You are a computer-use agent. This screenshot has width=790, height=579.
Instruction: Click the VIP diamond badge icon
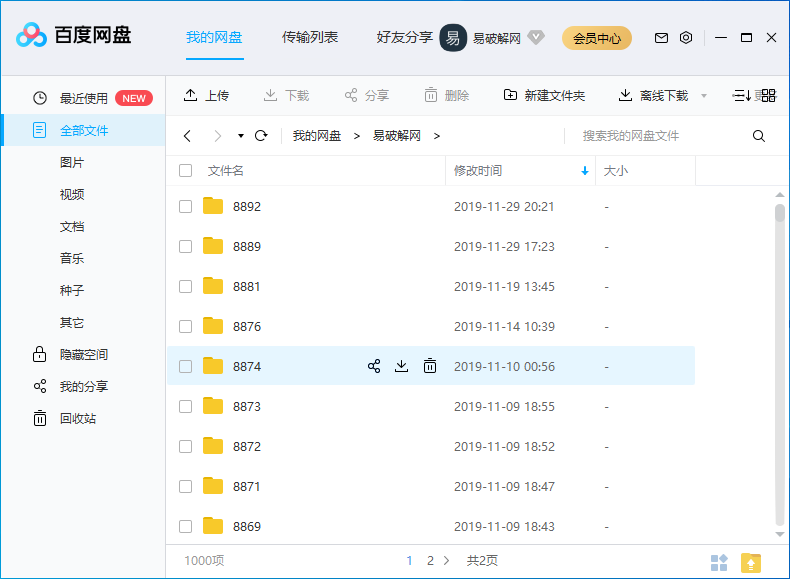click(x=536, y=37)
